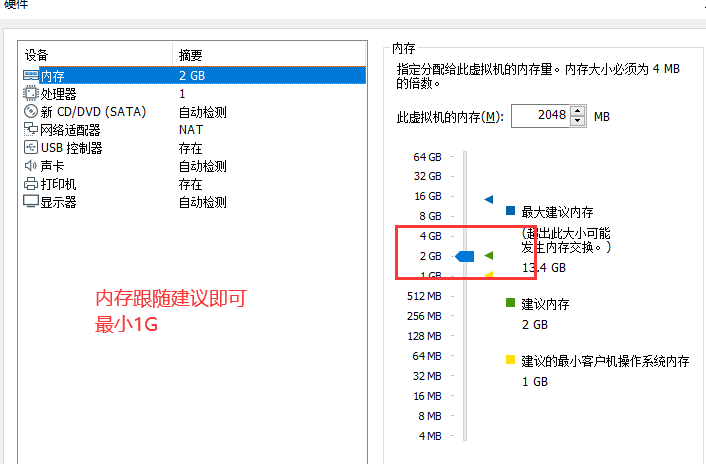Click the 32 GB mark on memory scale
This screenshot has height=464, width=706.
[x=427, y=176]
